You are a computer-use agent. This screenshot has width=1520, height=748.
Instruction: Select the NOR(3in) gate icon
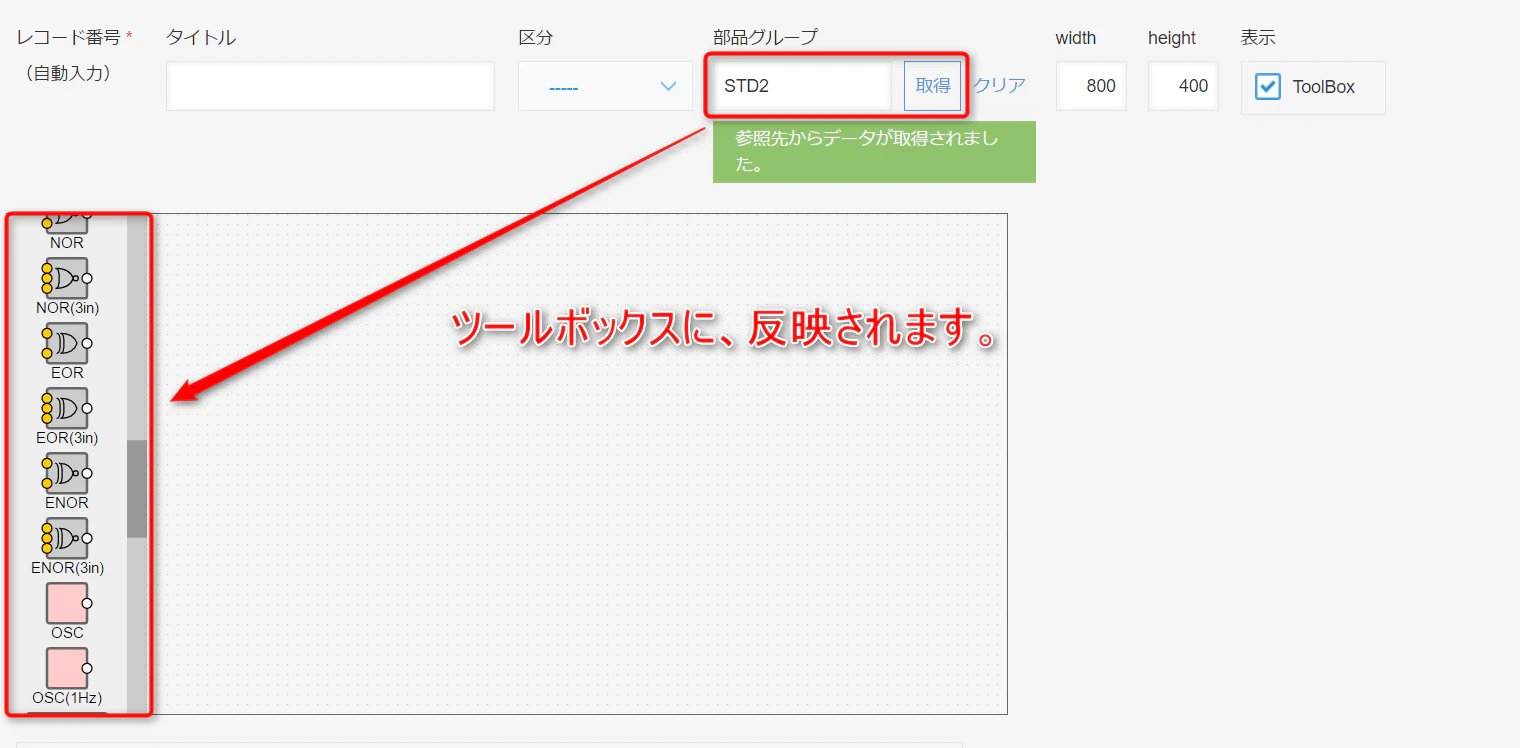(67, 278)
